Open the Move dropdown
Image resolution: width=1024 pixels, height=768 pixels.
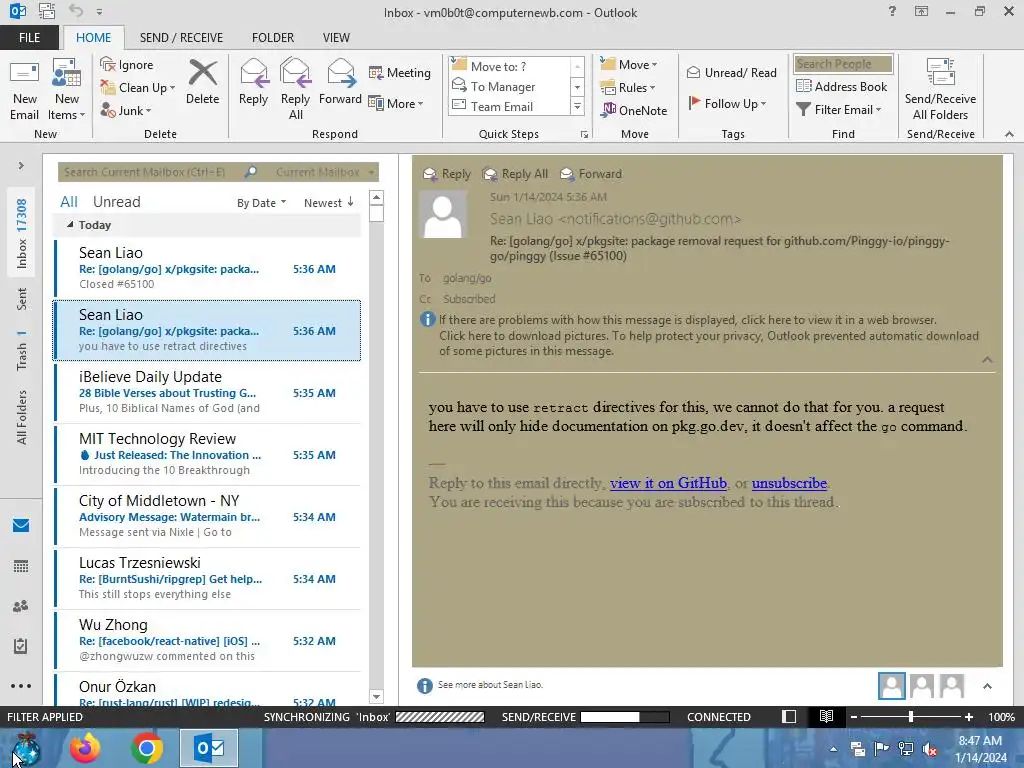point(628,64)
